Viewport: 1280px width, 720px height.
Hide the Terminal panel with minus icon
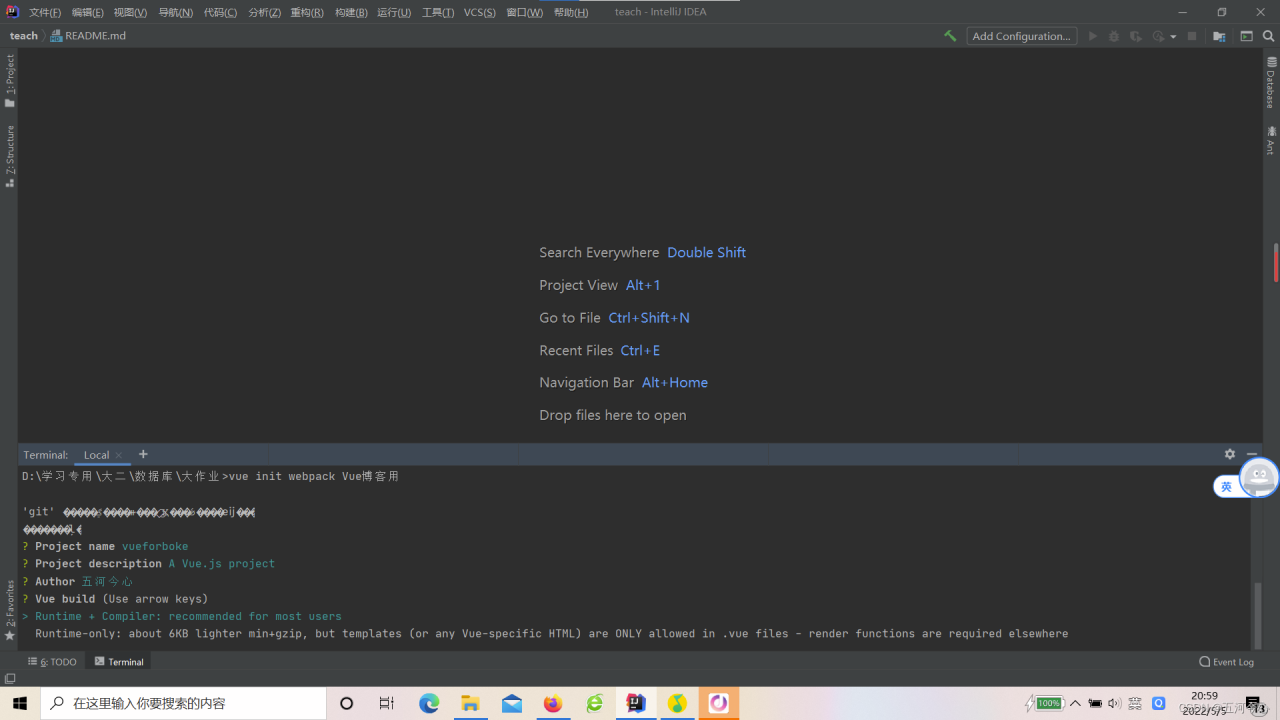coord(1251,454)
